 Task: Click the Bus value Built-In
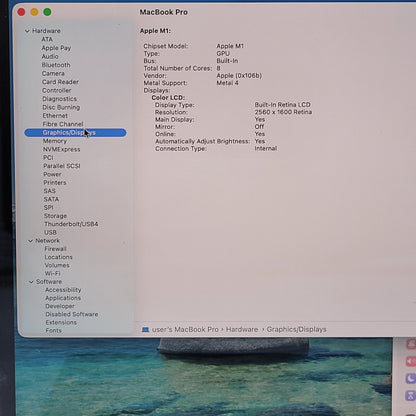(x=227, y=61)
